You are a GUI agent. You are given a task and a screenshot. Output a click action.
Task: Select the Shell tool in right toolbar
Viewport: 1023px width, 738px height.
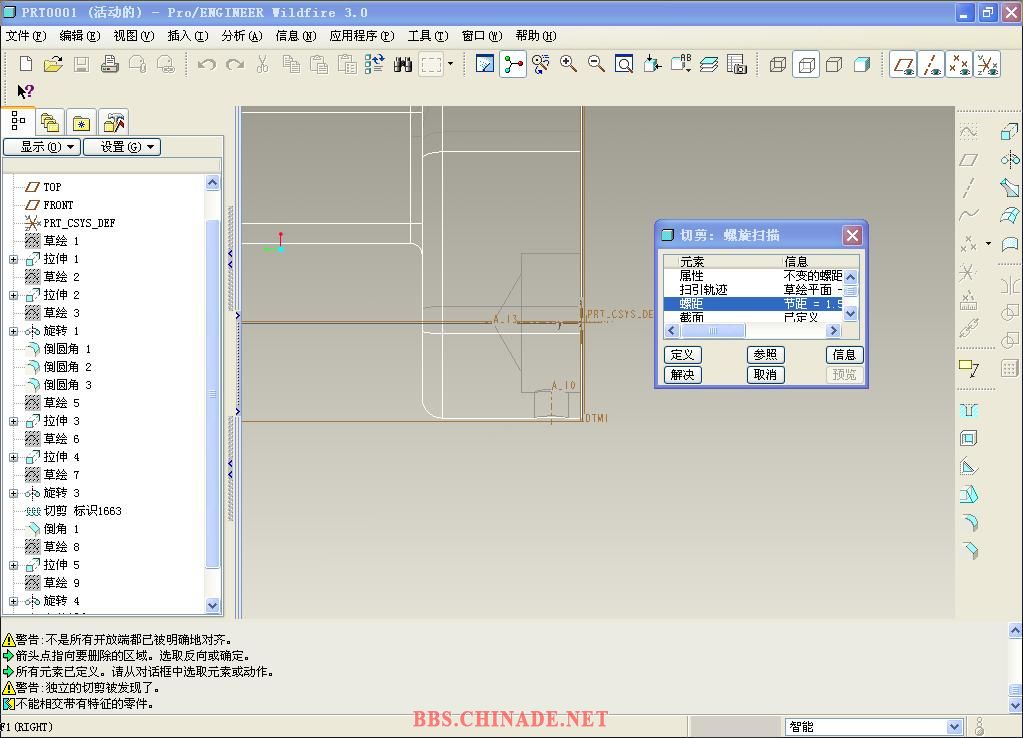pos(970,438)
